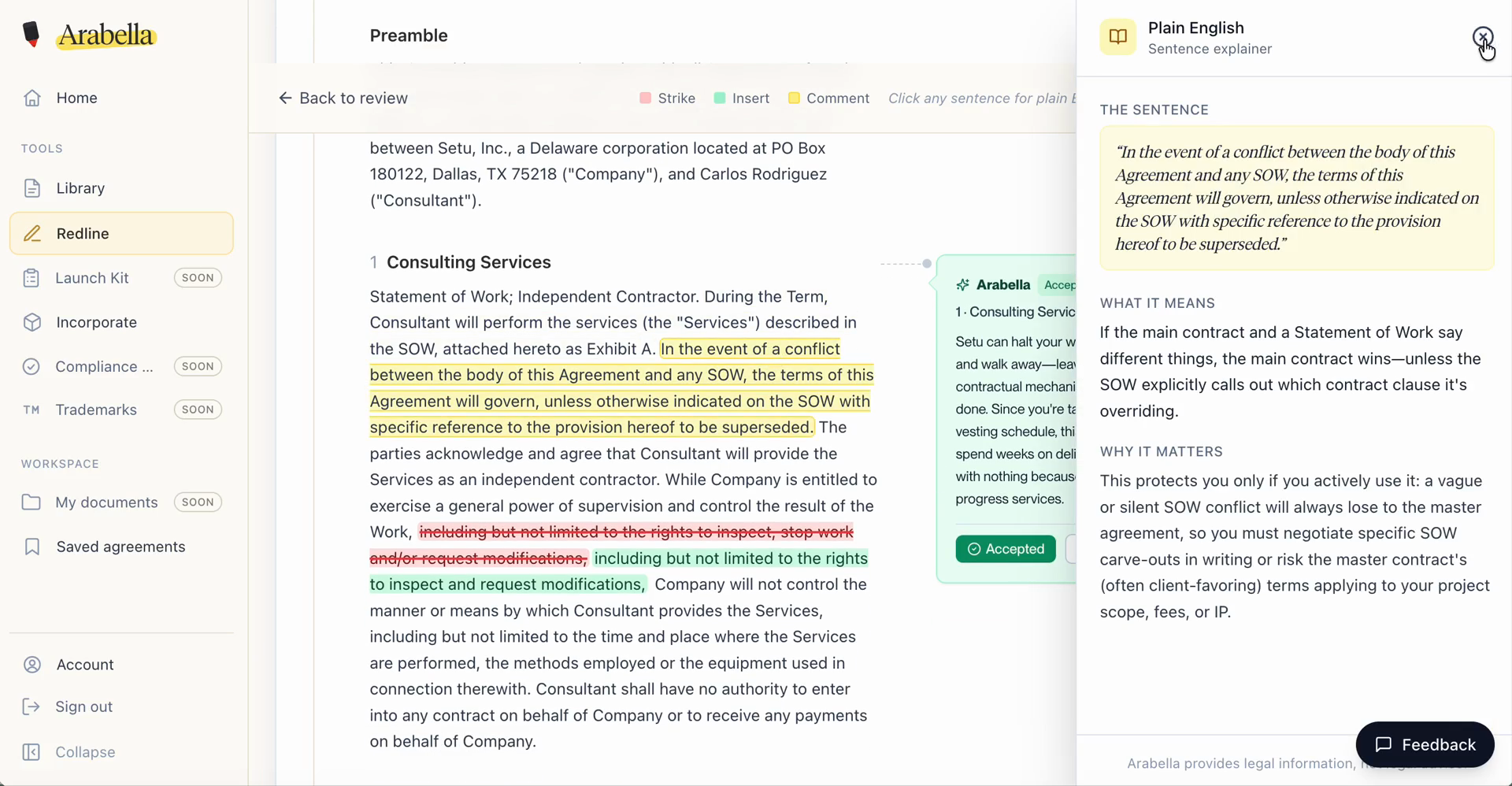Click the Plain English book icon
The height and width of the screenshot is (786, 1512).
point(1118,37)
